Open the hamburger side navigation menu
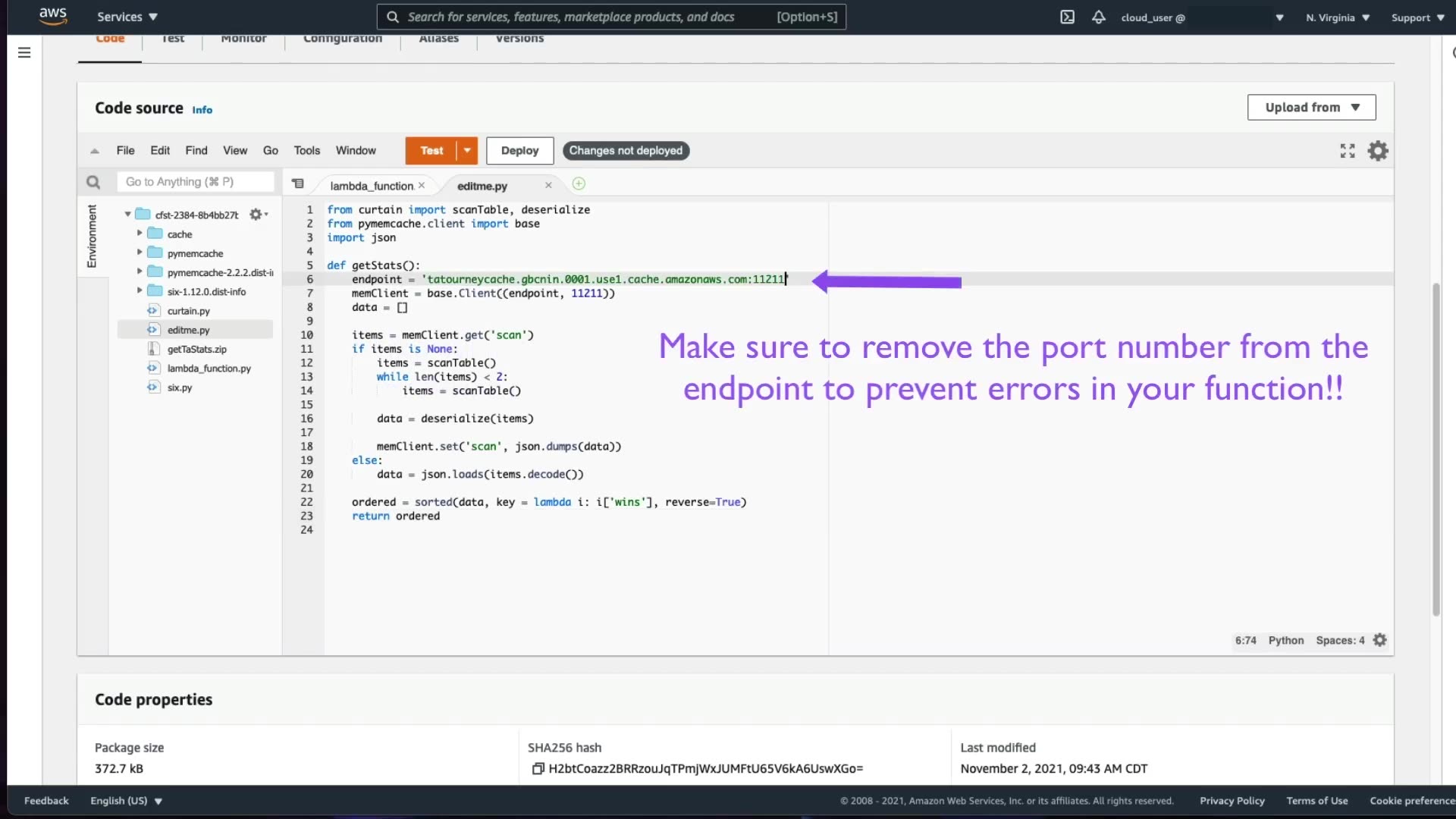This screenshot has height=819, width=1456. [24, 52]
